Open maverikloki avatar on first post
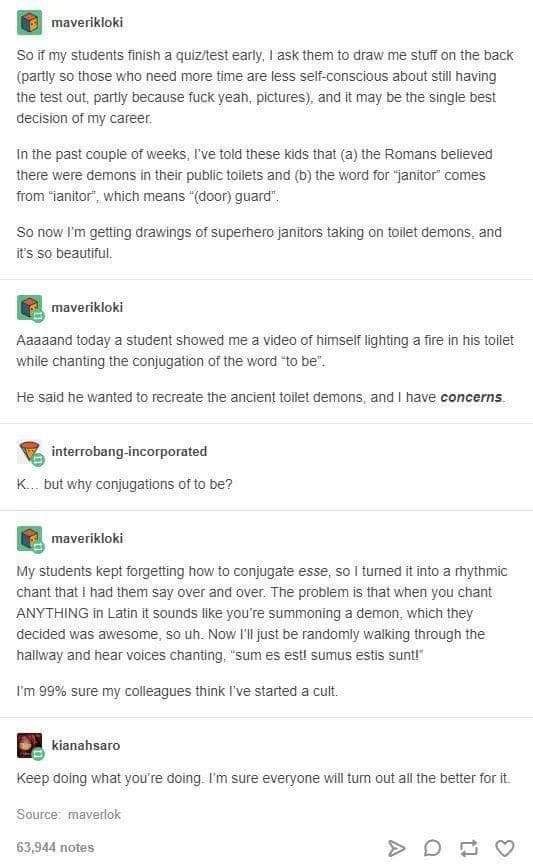533x867 pixels. [29, 23]
